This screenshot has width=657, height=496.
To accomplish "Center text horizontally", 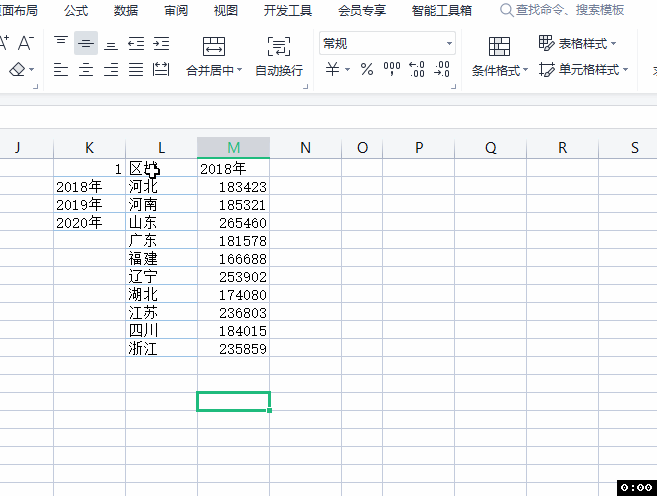I will click(x=86, y=70).
